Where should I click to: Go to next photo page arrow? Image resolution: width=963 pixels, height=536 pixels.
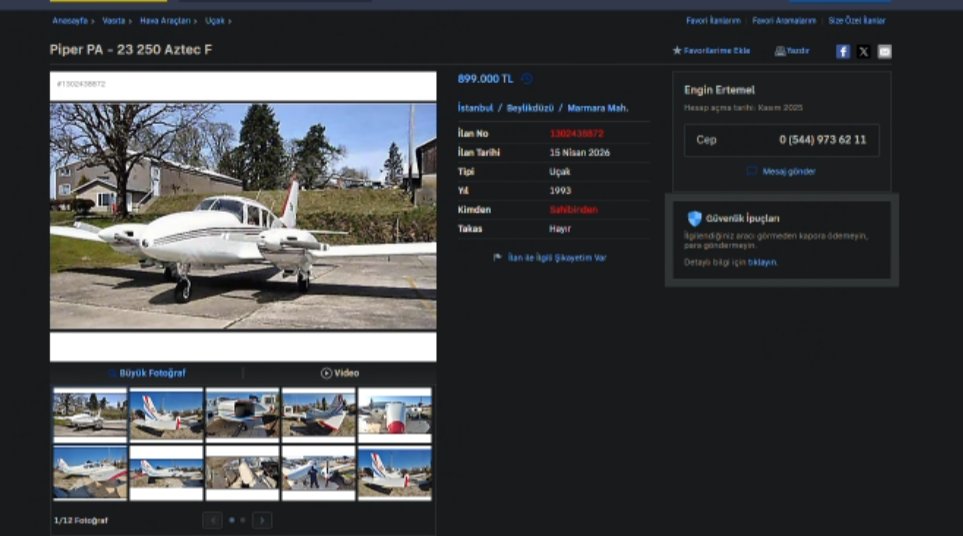(262, 520)
